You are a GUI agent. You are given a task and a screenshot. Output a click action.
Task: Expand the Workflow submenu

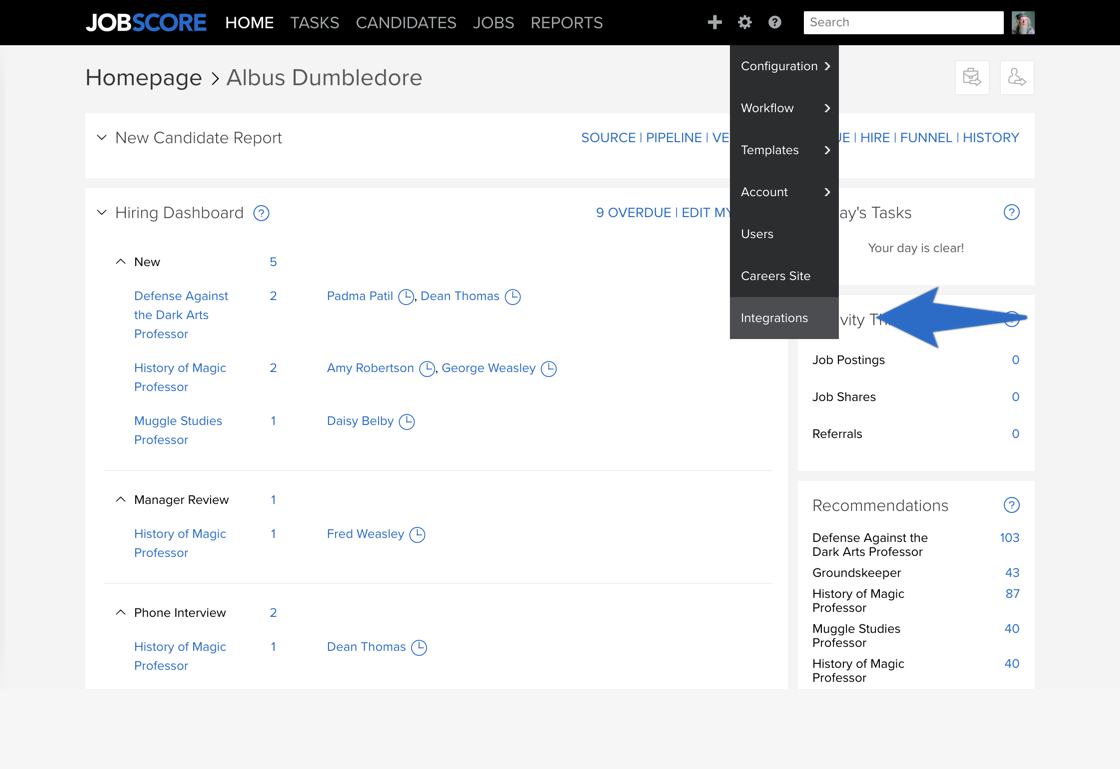pos(784,109)
